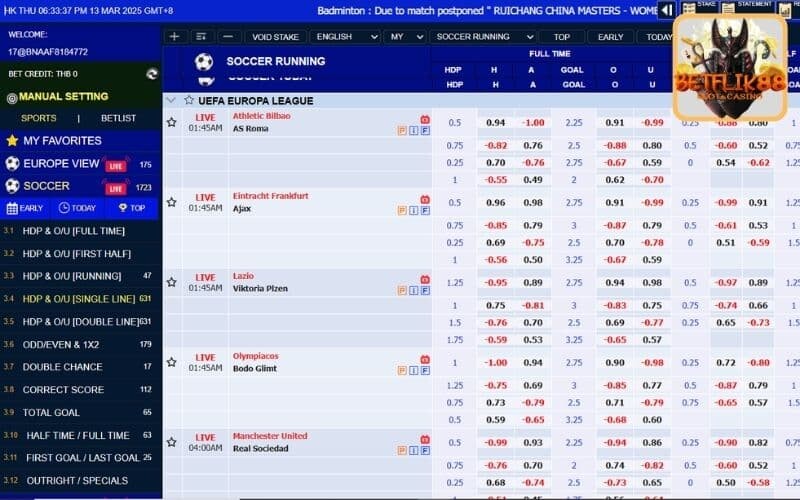Open the MY odds type dropdown
Viewport: 800px width, 500px height.
click(x=406, y=37)
